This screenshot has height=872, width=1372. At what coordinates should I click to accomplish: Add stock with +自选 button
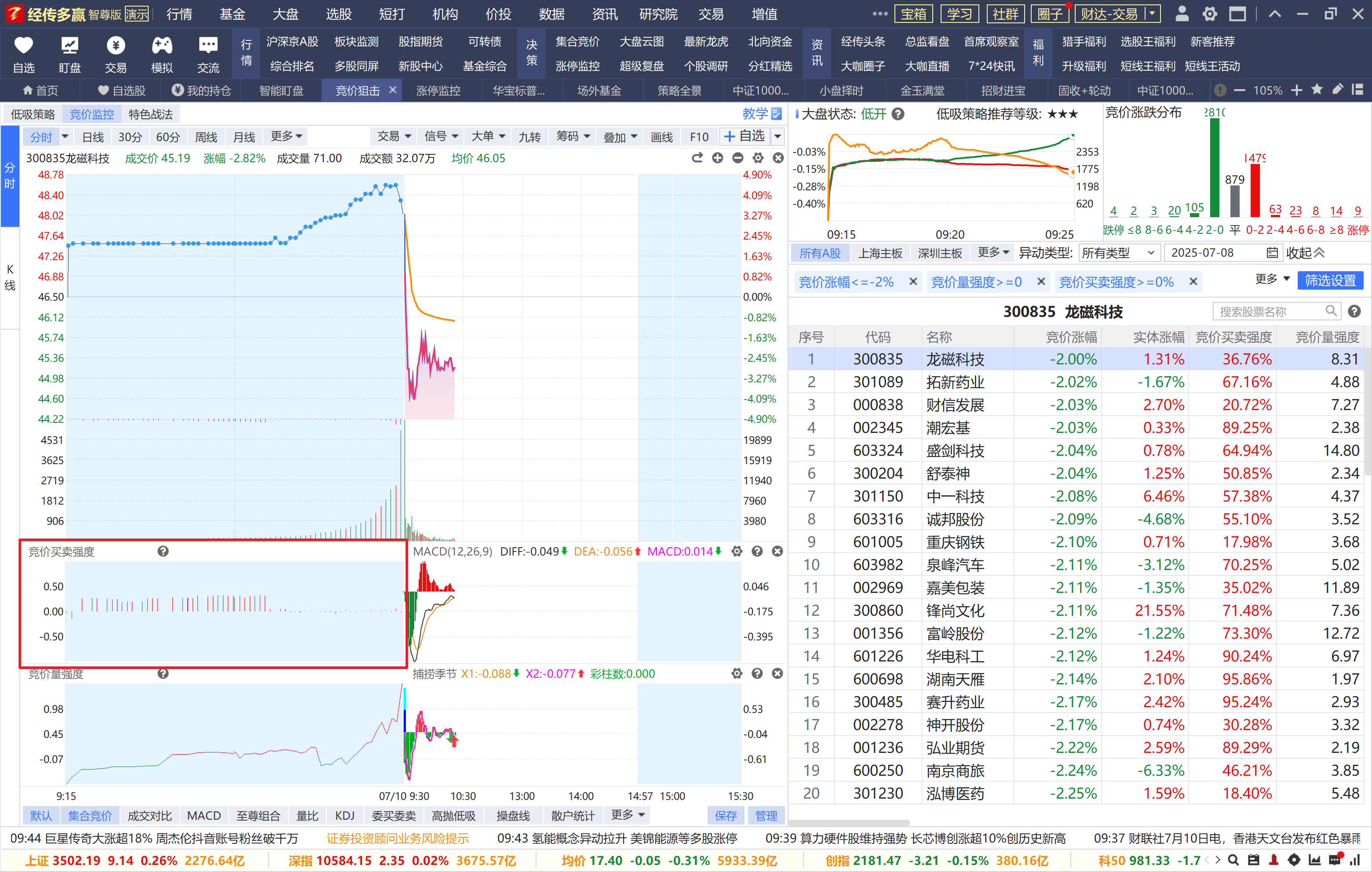coord(744,136)
